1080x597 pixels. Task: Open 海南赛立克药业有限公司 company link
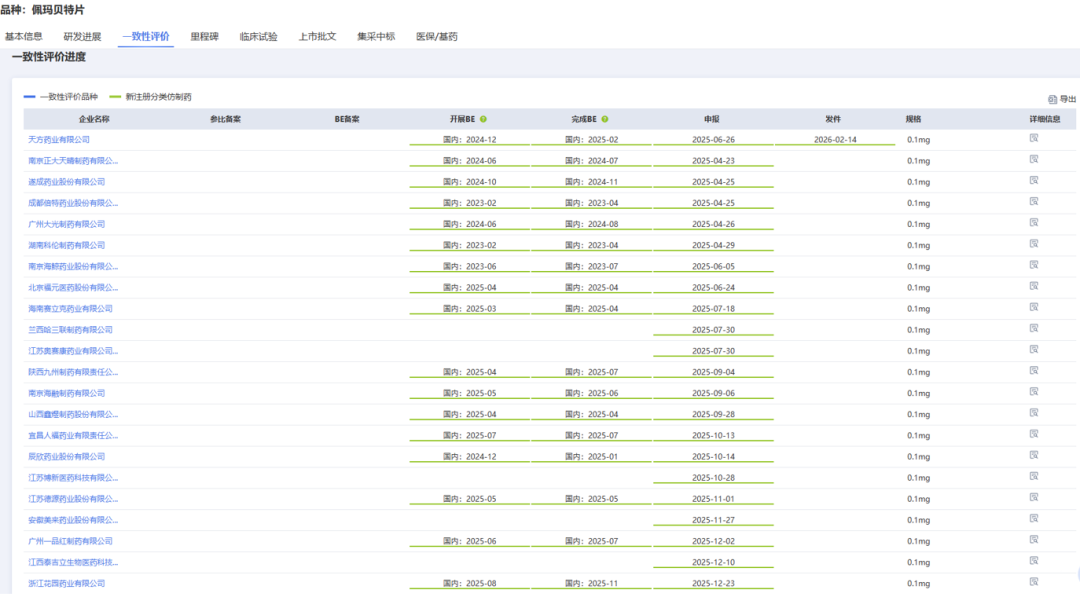[70, 308]
